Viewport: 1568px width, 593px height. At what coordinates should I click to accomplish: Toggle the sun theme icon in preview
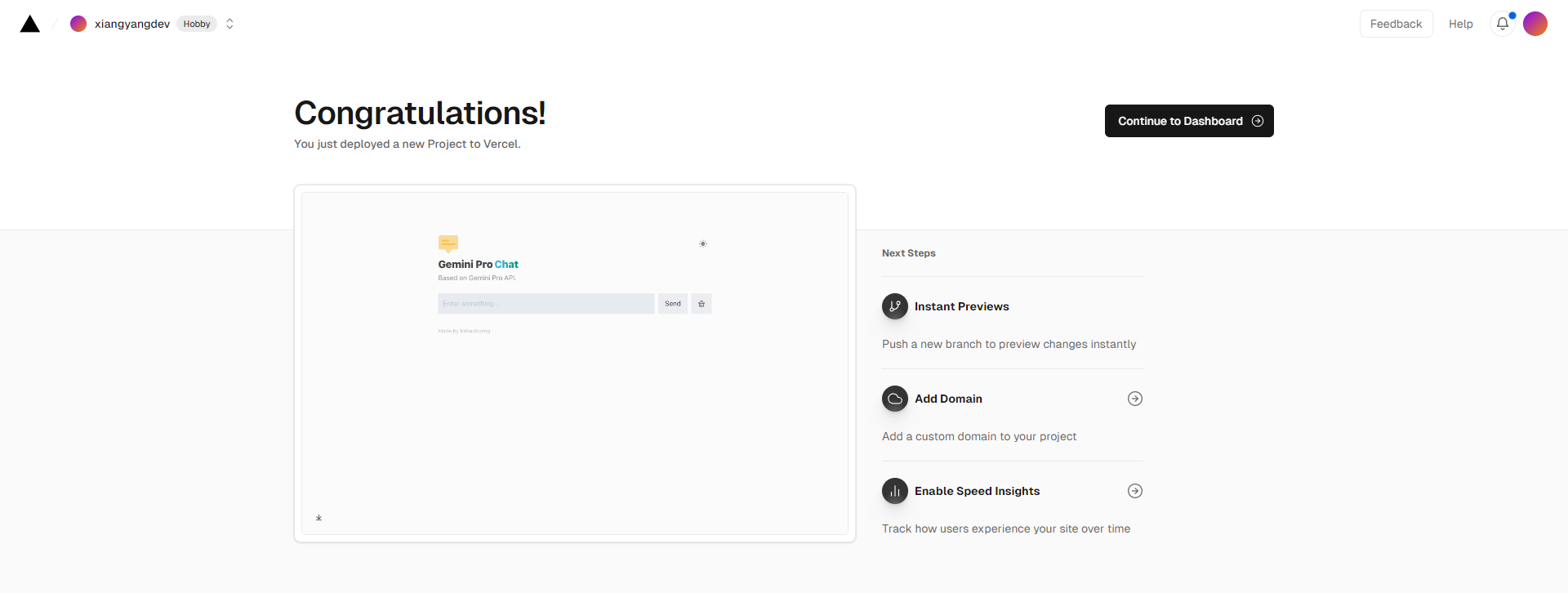pyautogui.click(x=703, y=244)
